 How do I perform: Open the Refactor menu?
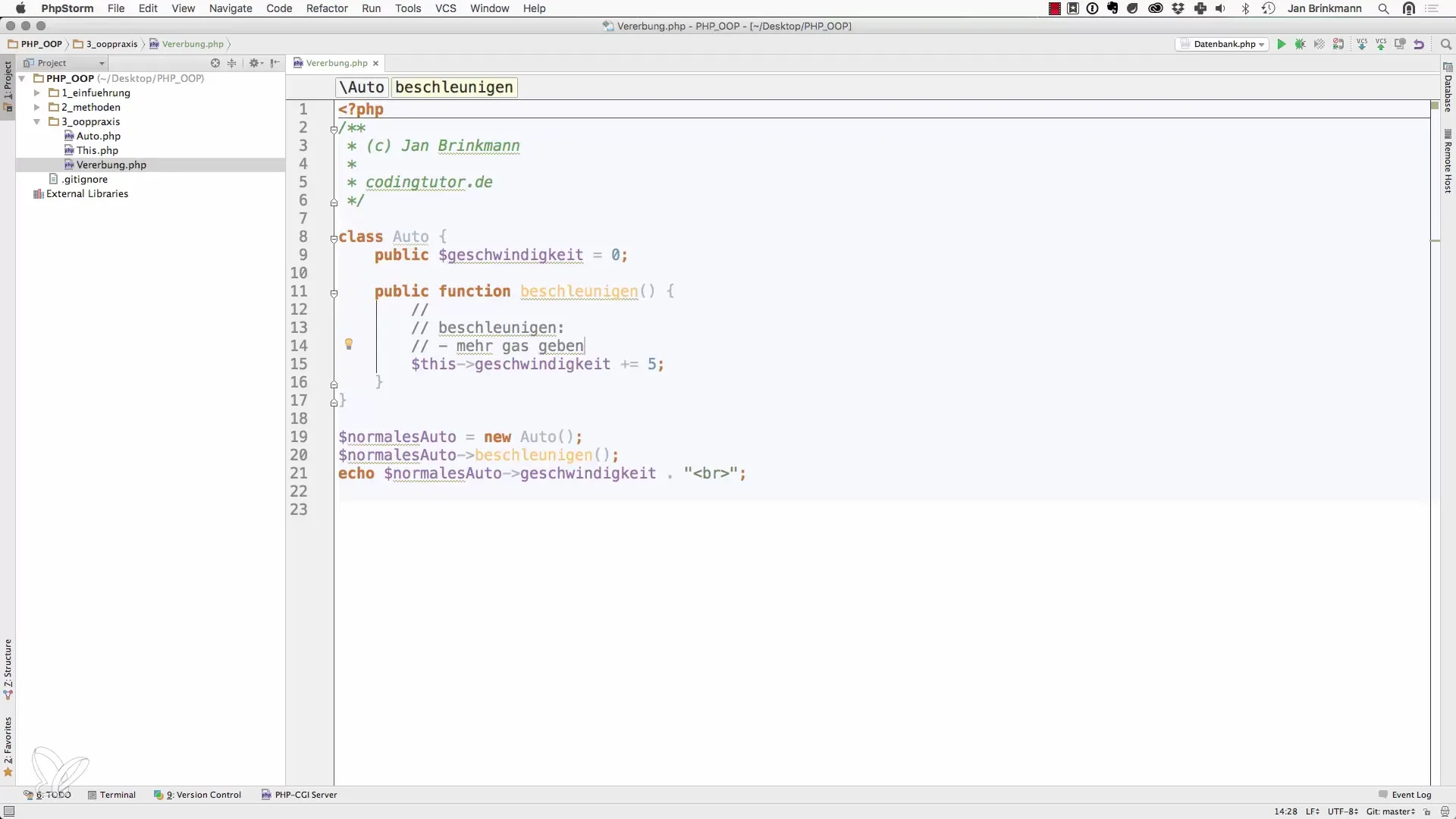(327, 8)
